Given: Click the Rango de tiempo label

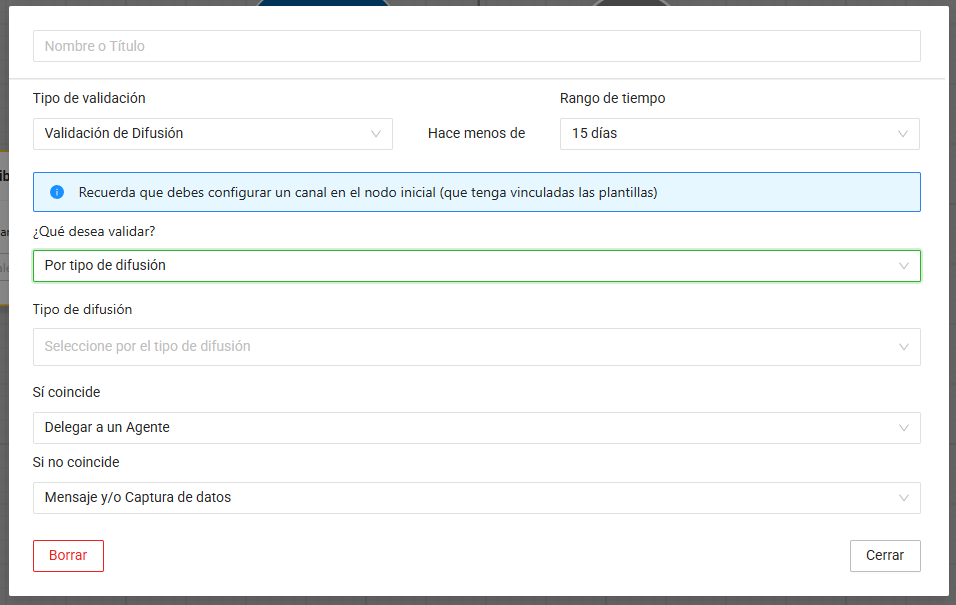Looking at the screenshot, I should tap(612, 98).
